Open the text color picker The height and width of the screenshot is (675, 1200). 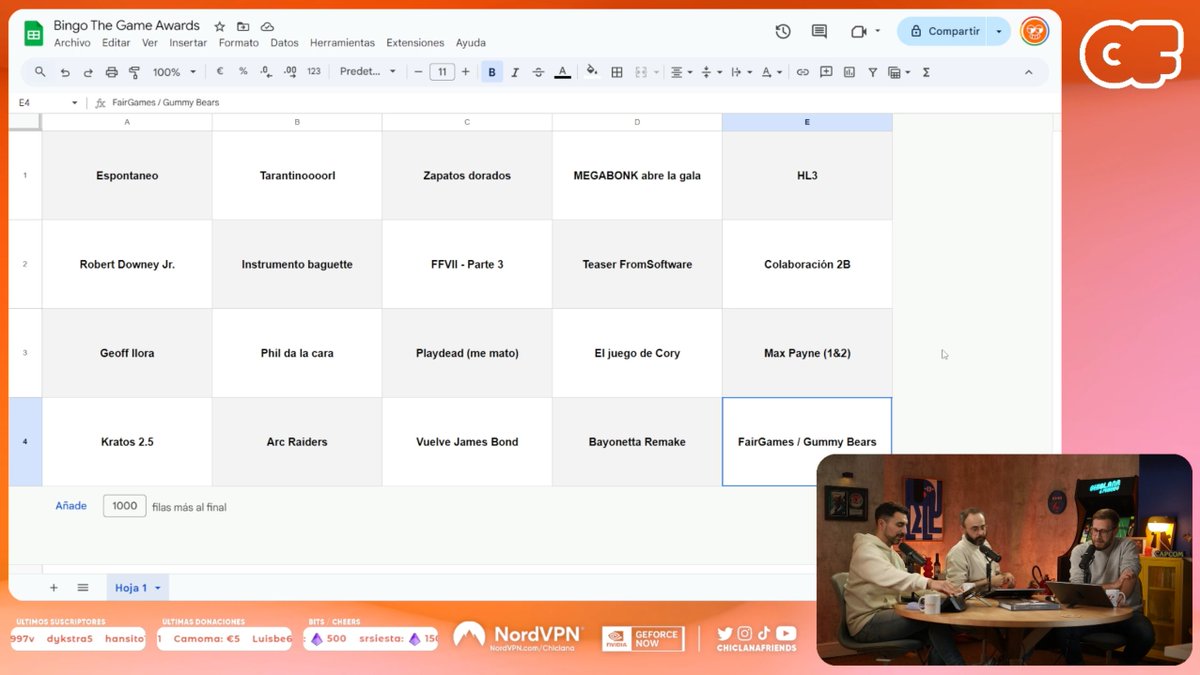562,72
